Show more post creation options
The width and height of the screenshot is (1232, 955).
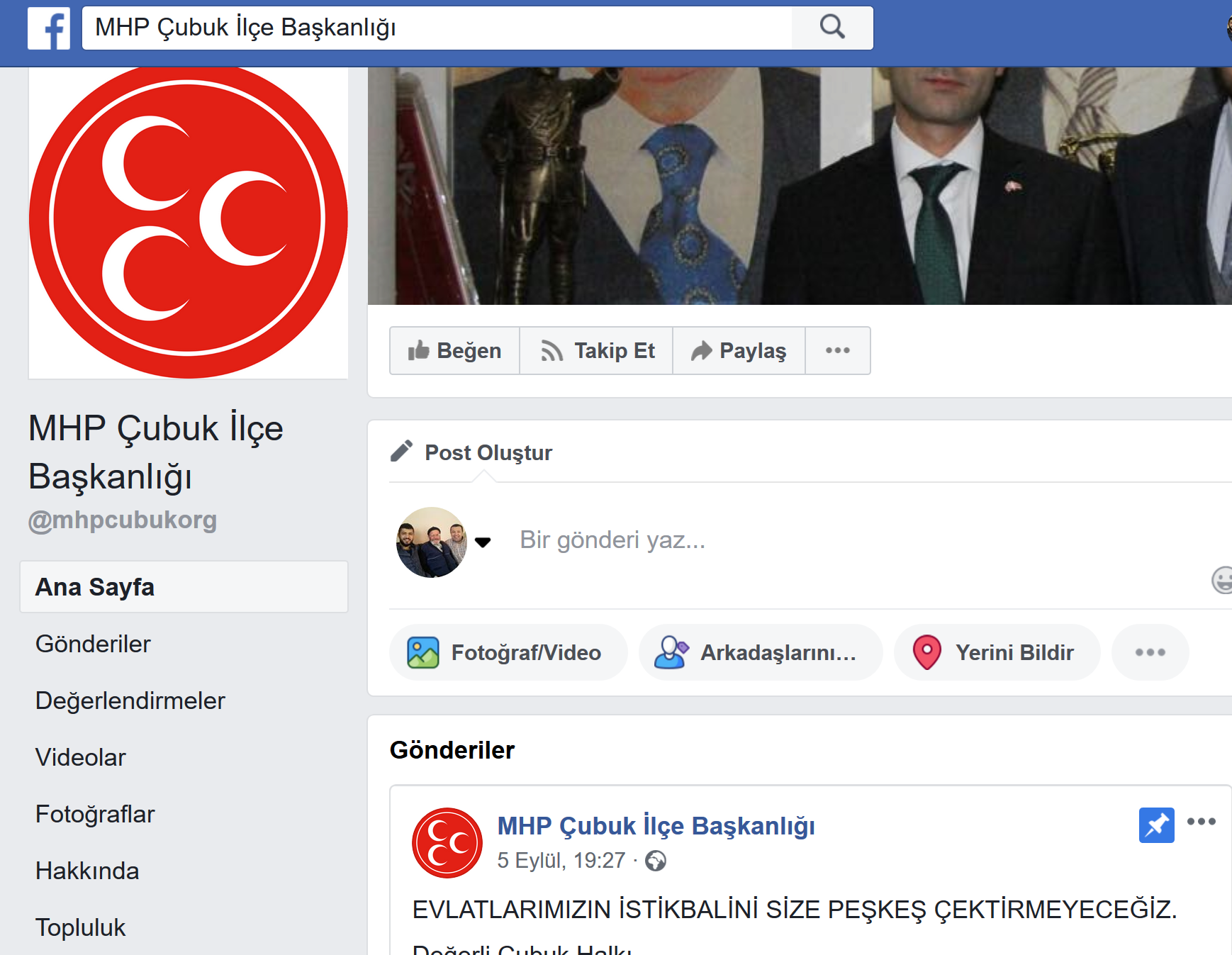(1150, 652)
